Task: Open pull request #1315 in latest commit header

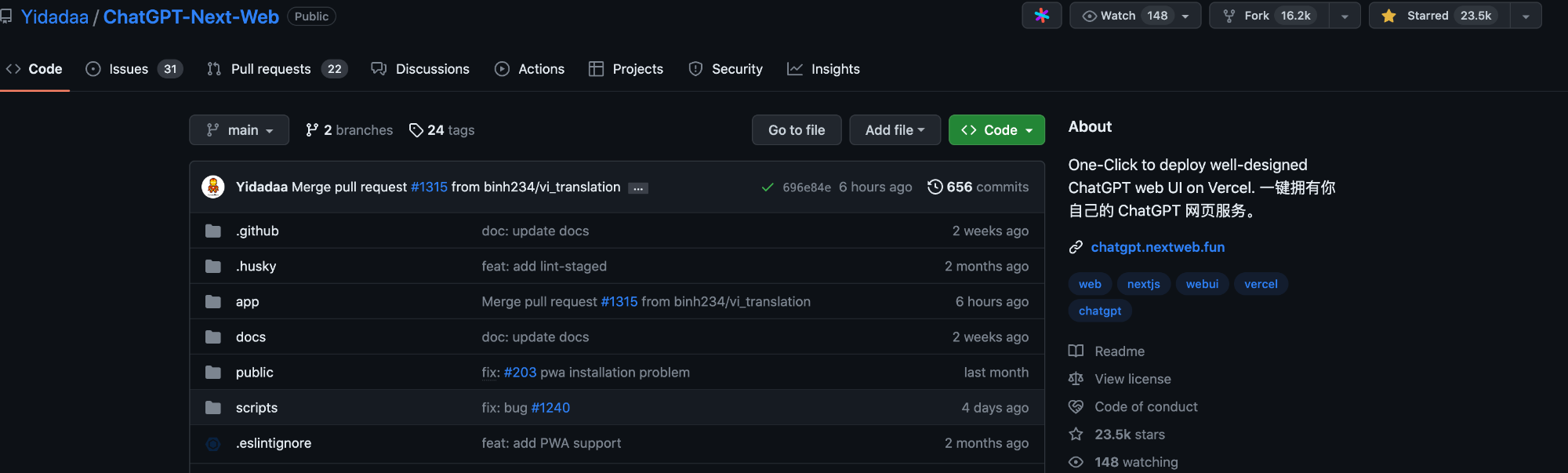Action: point(429,187)
